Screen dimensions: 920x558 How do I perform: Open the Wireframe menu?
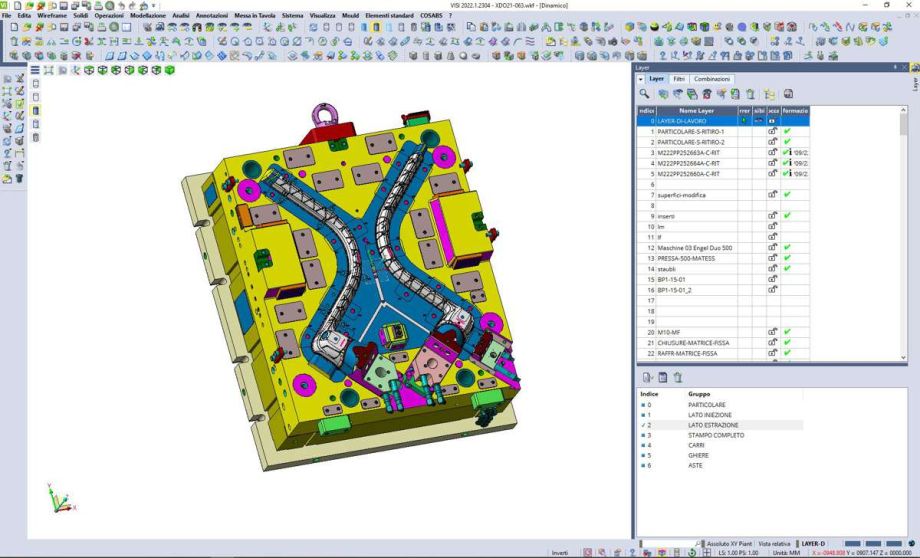[x=52, y=16]
